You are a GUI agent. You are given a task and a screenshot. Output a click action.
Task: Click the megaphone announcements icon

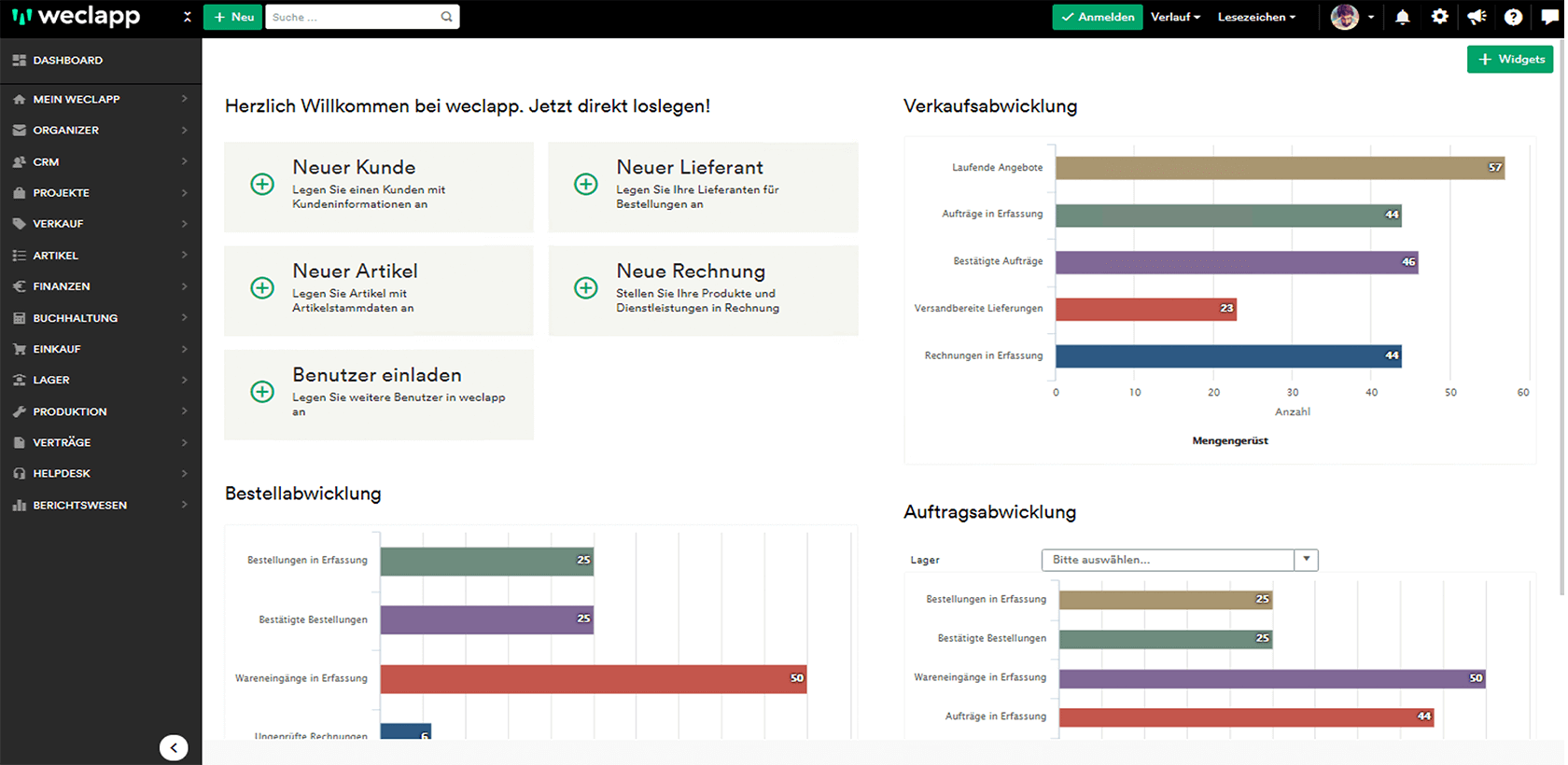(x=1477, y=17)
